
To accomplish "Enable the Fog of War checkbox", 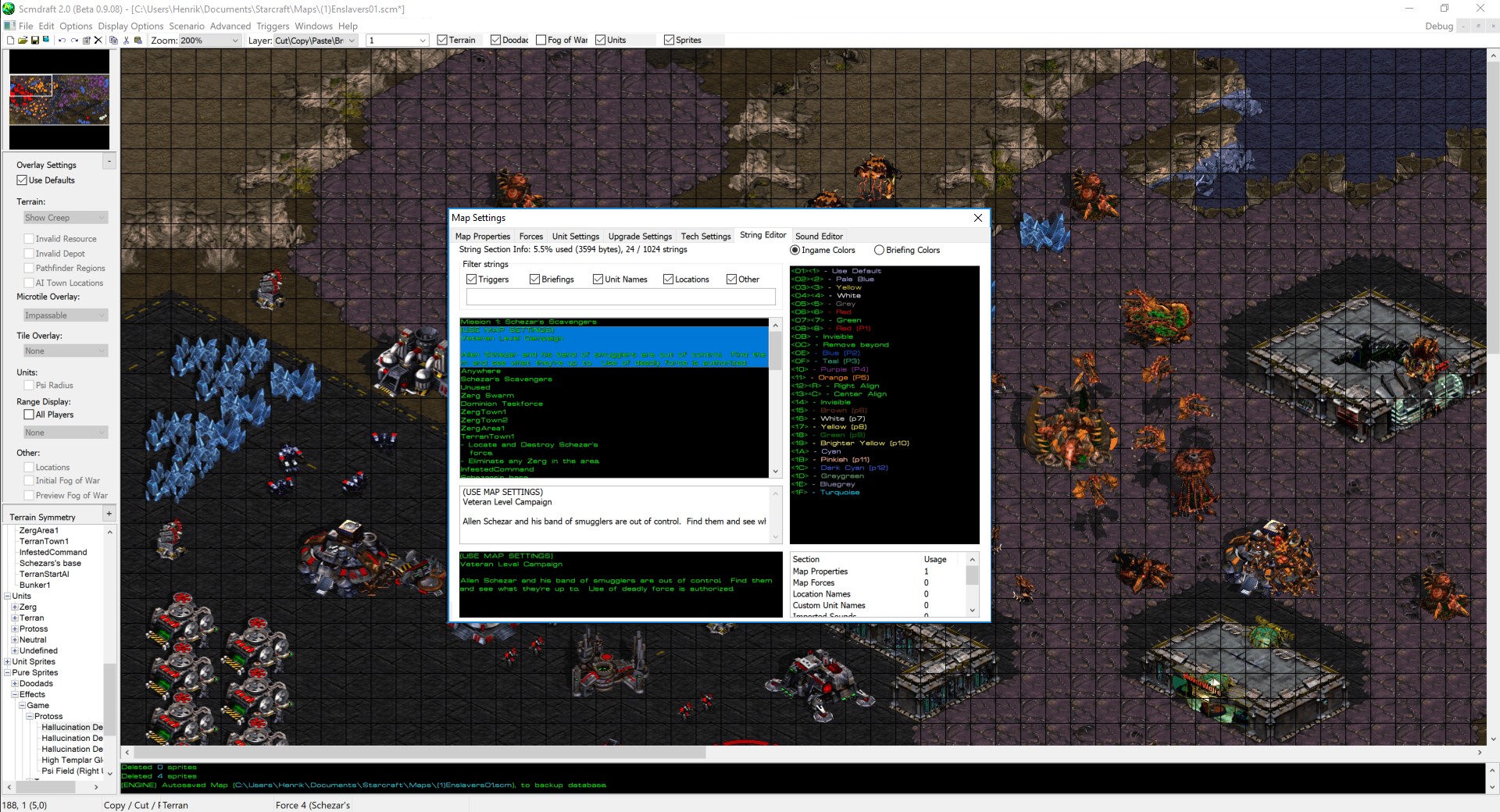I will (x=541, y=40).
